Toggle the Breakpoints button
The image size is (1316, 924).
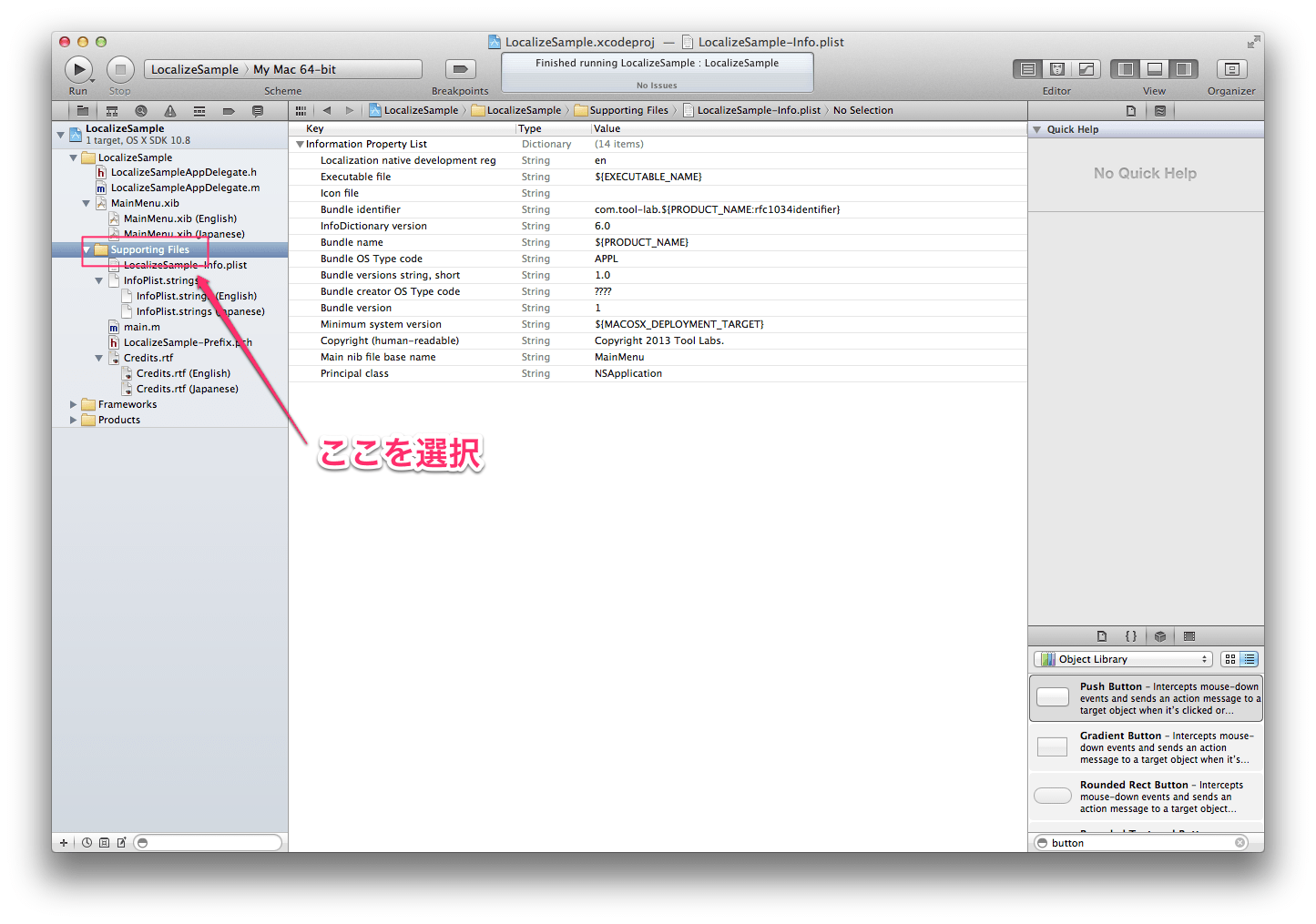(x=460, y=69)
